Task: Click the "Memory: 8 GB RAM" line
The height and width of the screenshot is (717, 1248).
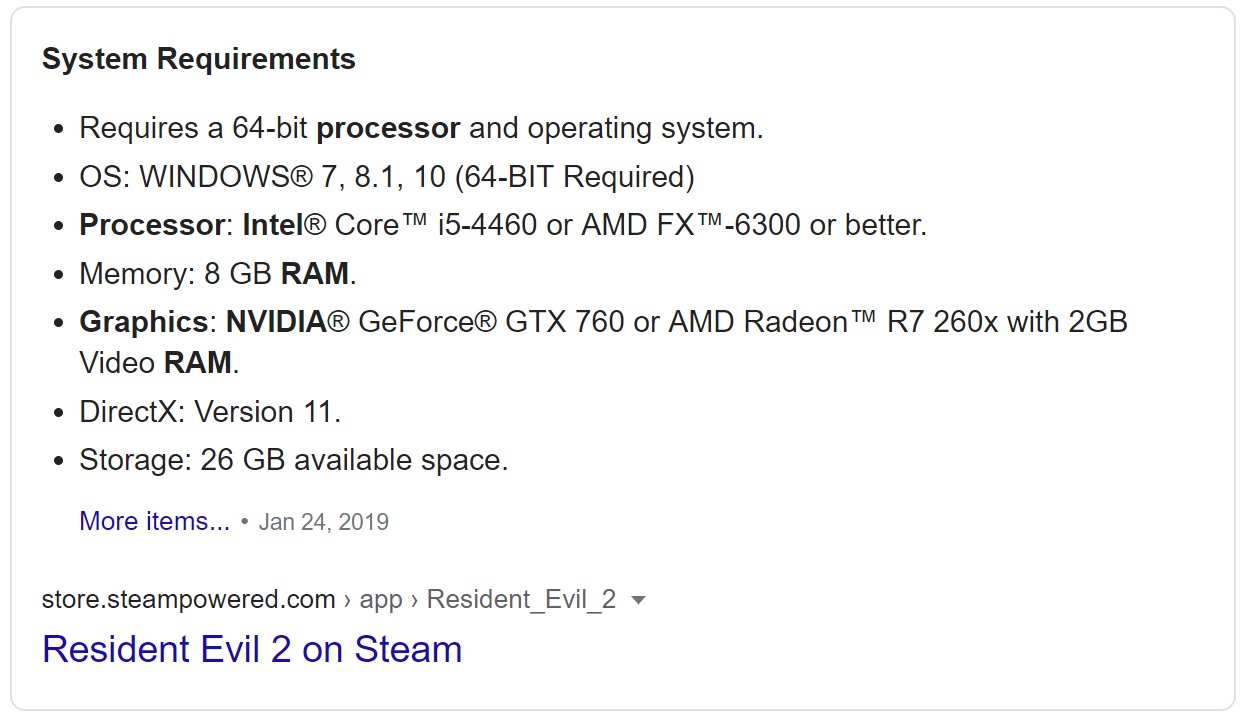Action: point(217,273)
